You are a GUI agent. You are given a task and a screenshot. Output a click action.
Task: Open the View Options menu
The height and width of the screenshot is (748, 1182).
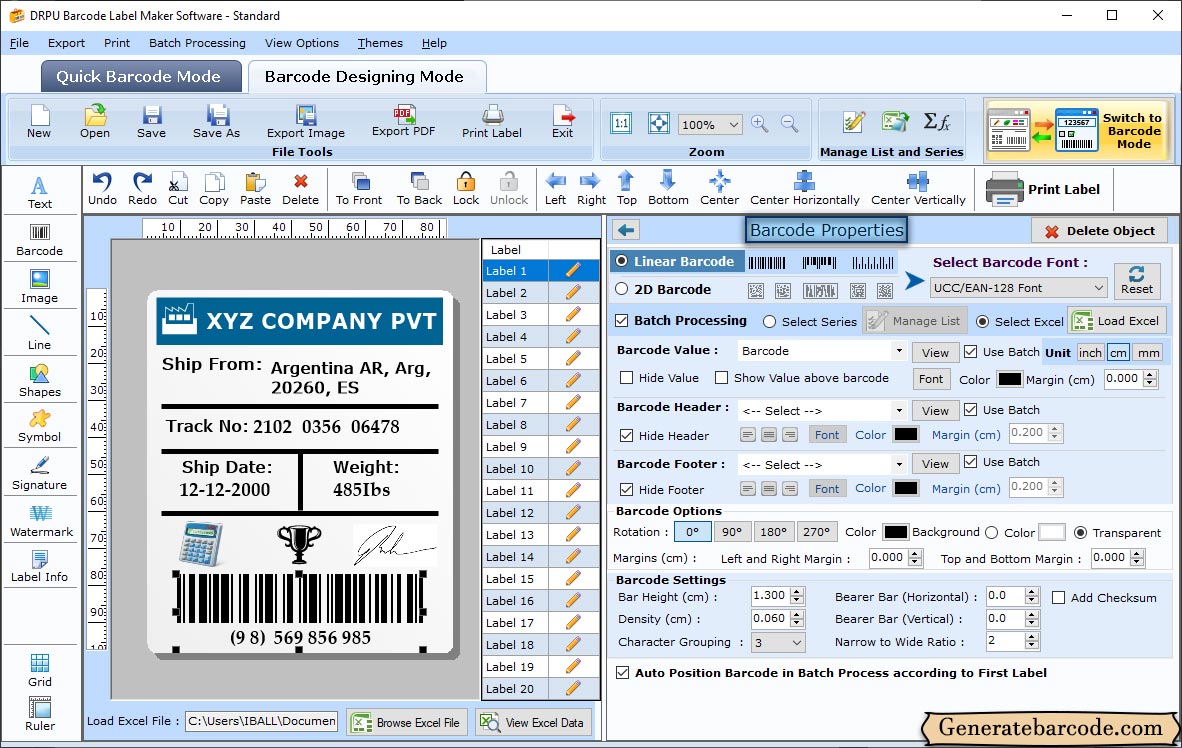pos(302,43)
